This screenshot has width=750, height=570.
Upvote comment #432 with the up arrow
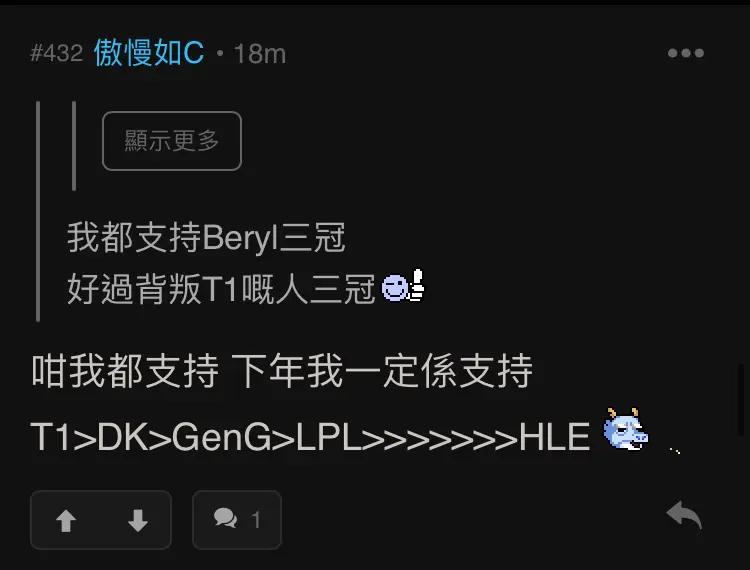[x=66, y=521]
